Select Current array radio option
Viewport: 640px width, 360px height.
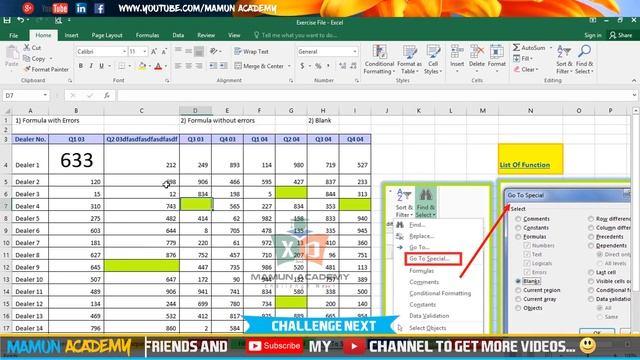click(518, 299)
